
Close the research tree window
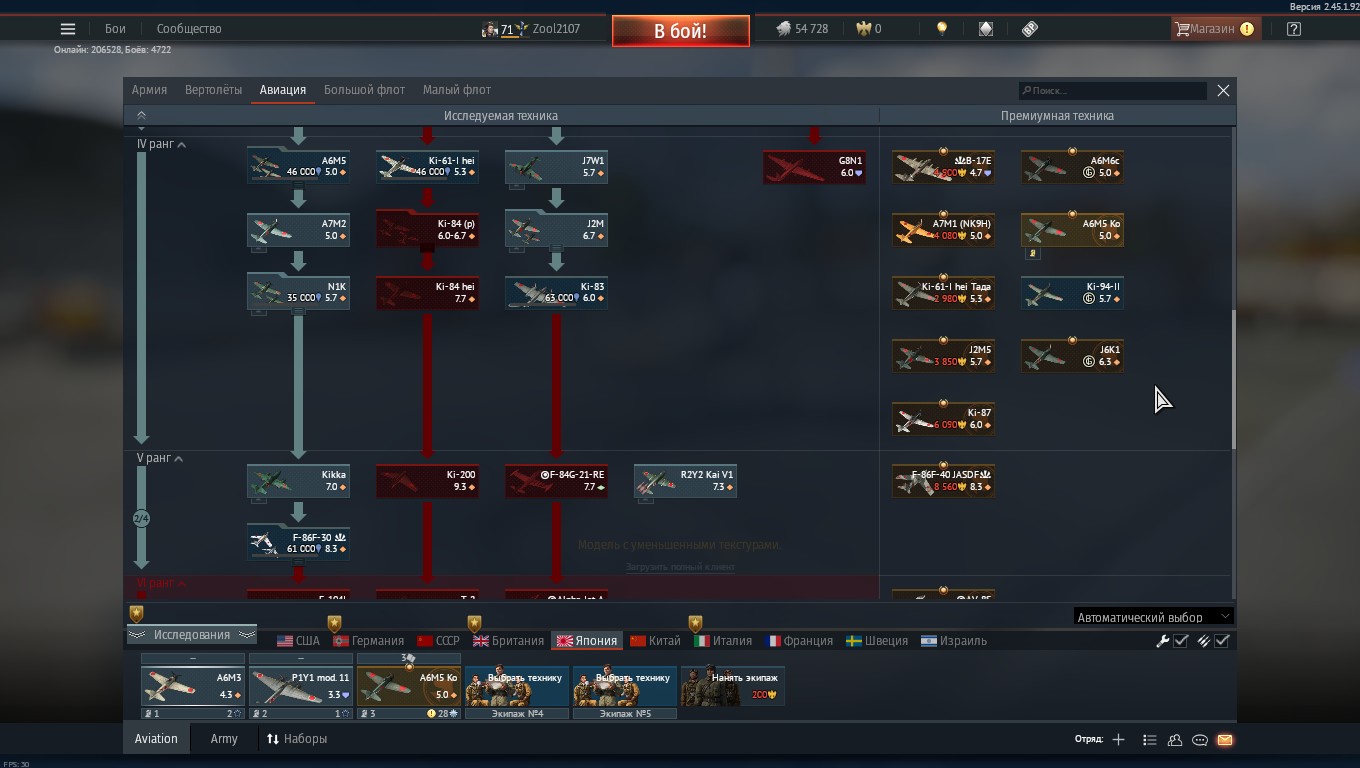(1223, 91)
